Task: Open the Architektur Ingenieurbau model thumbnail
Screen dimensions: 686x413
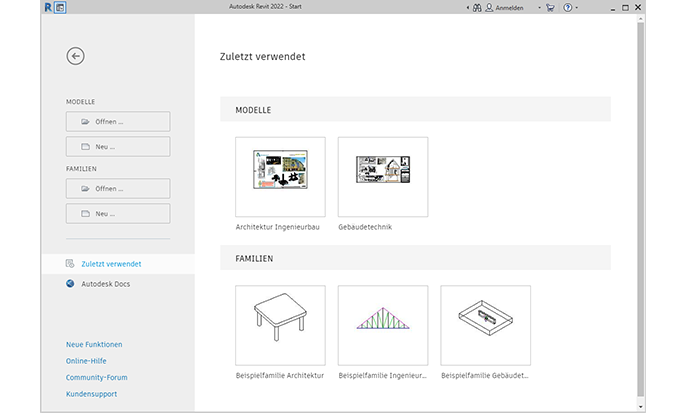Action: (x=280, y=177)
